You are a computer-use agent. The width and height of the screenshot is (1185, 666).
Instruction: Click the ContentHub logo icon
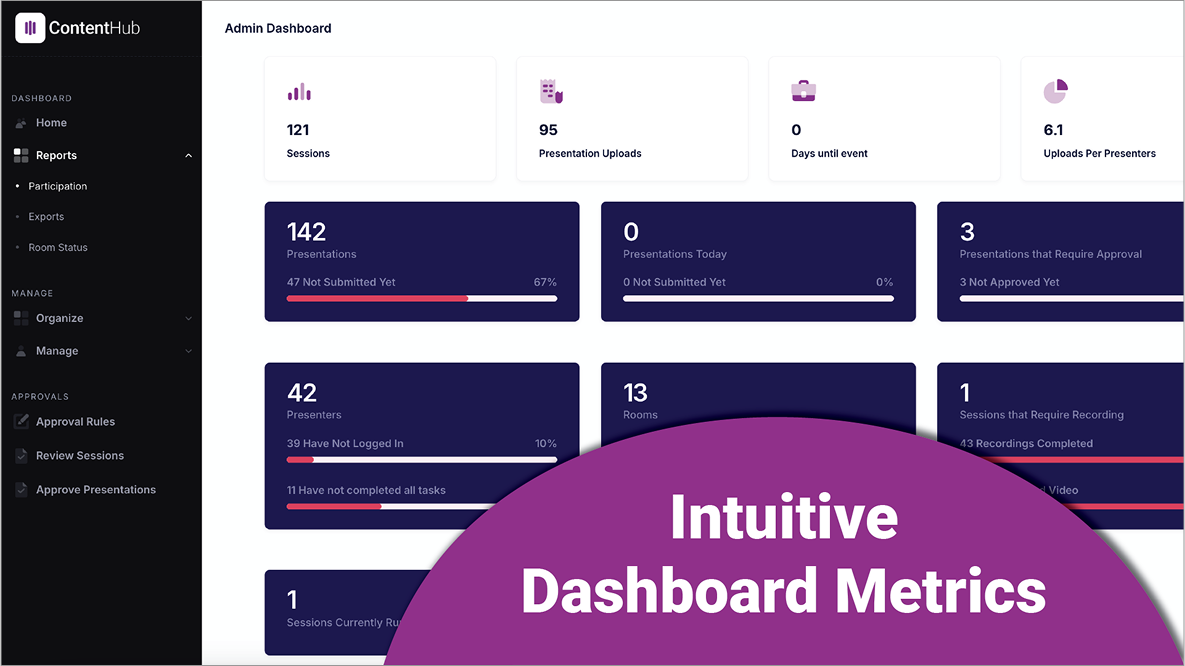click(x=30, y=28)
